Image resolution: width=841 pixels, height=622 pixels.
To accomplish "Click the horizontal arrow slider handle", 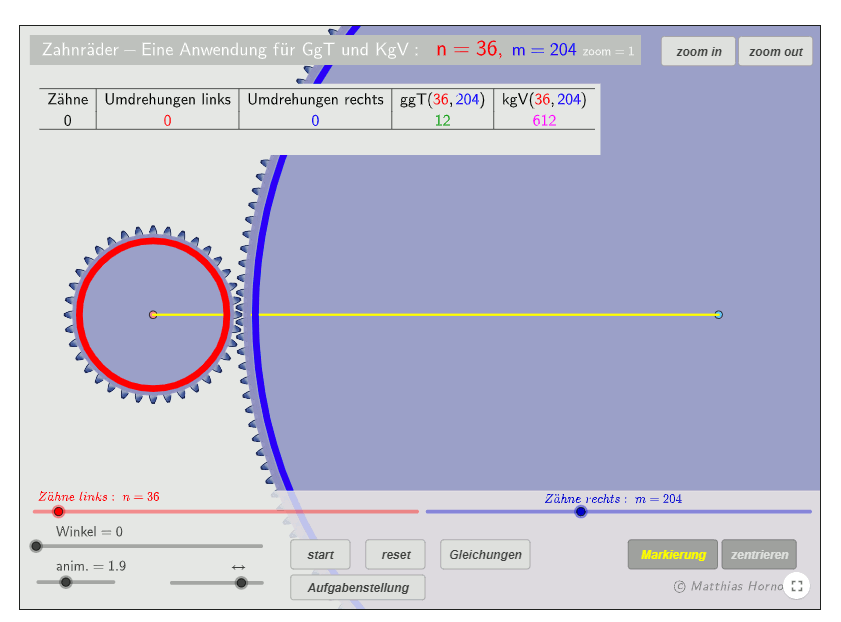I will pos(241,582).
